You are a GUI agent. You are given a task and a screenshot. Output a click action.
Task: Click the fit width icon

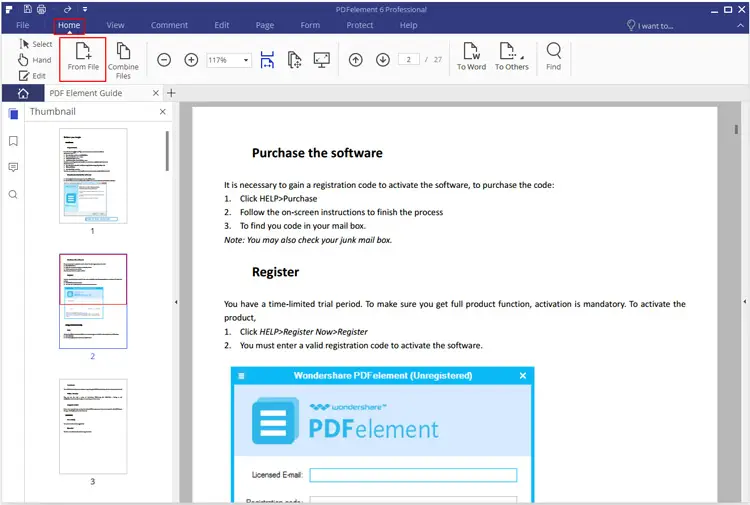pyautogui.click(x=267, y=60)
